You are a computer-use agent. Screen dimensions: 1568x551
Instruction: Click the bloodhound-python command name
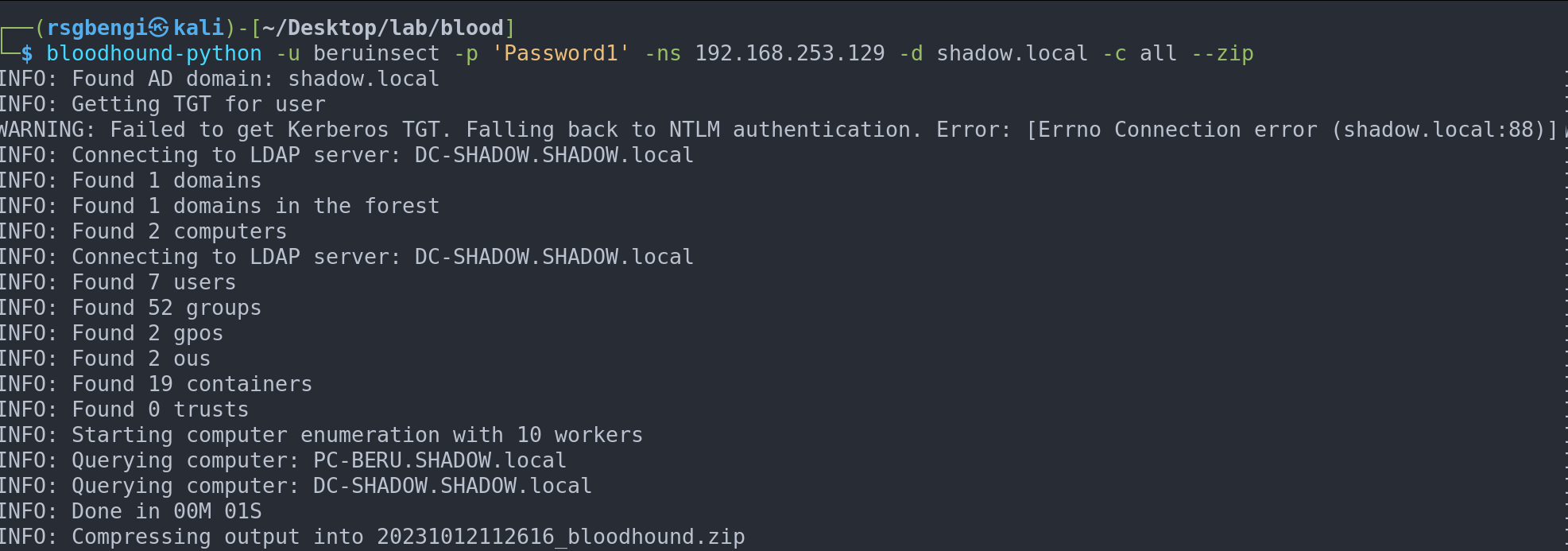click(153, 53)
